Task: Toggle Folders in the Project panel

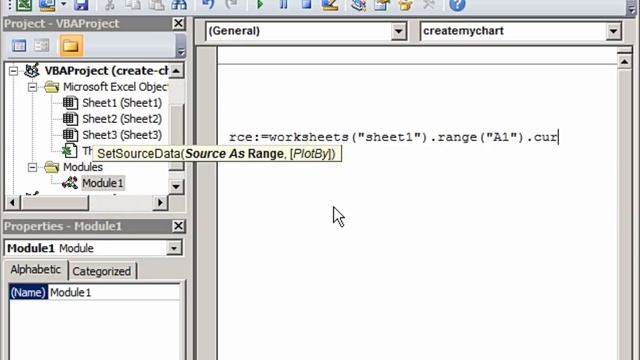Action: 71,45
